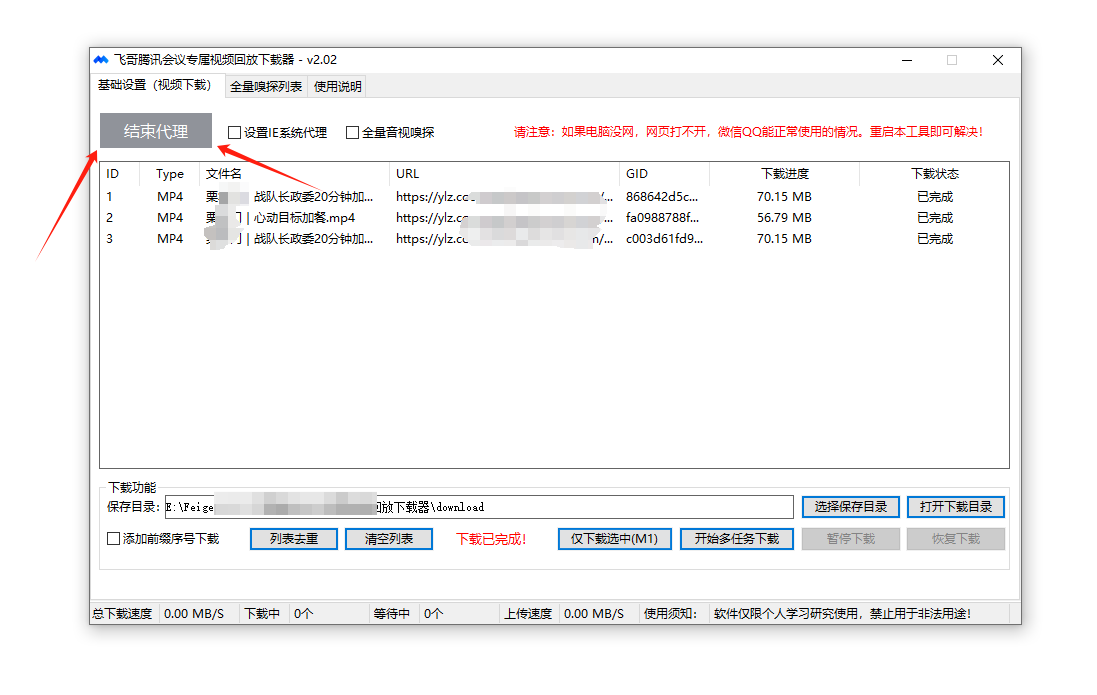Viewport: 1097px width, 695px height.
Task: Check 添加前缀序号下载 option
Action: 114,539
